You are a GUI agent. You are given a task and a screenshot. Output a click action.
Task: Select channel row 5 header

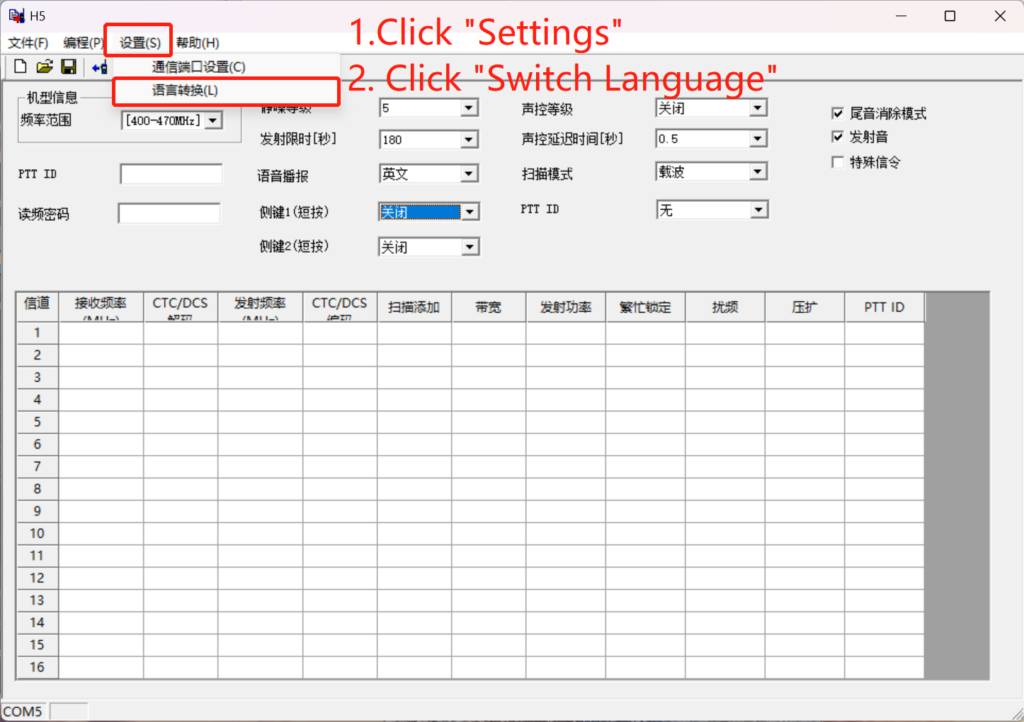tap(37, 422)
